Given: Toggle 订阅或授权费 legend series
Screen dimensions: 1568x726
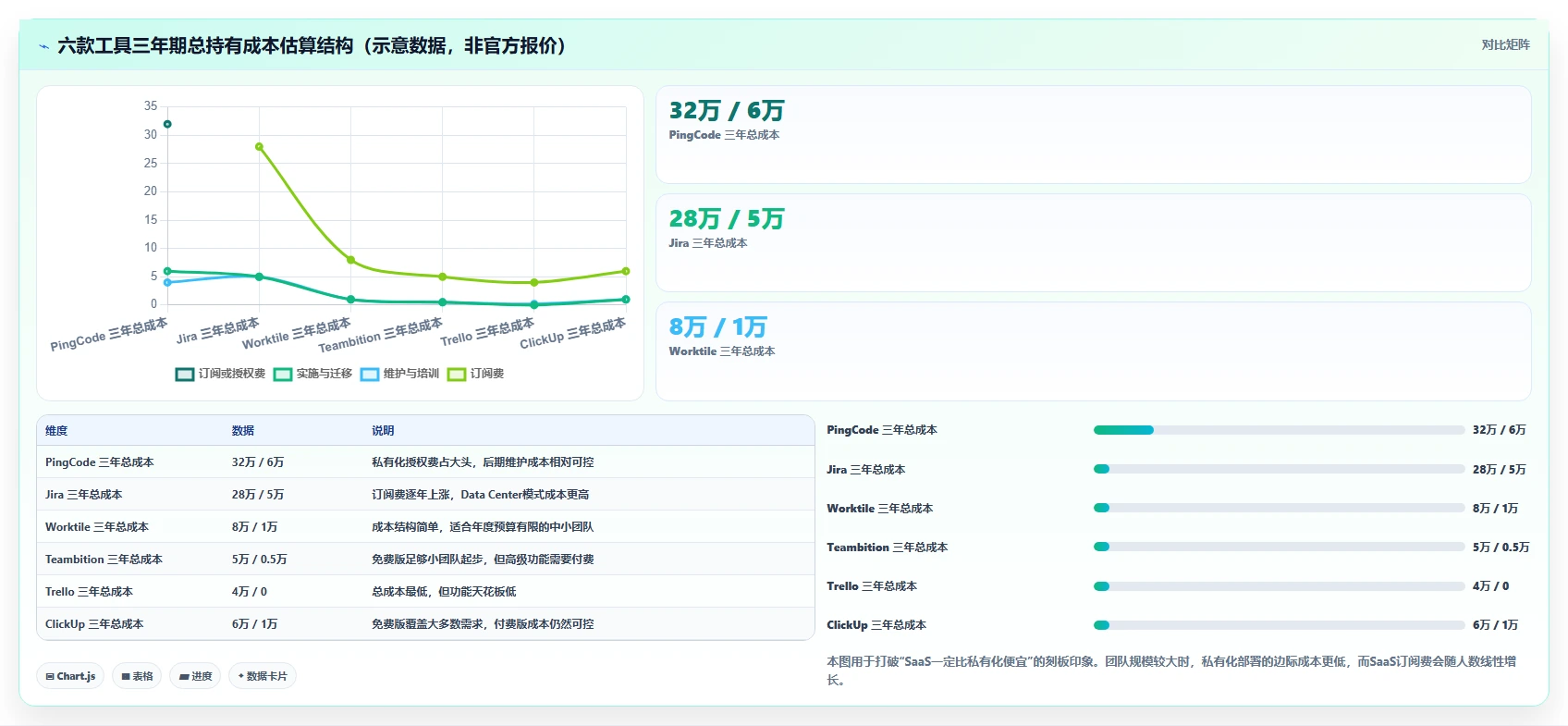Looking at the screenshot, I should point(220,374).
